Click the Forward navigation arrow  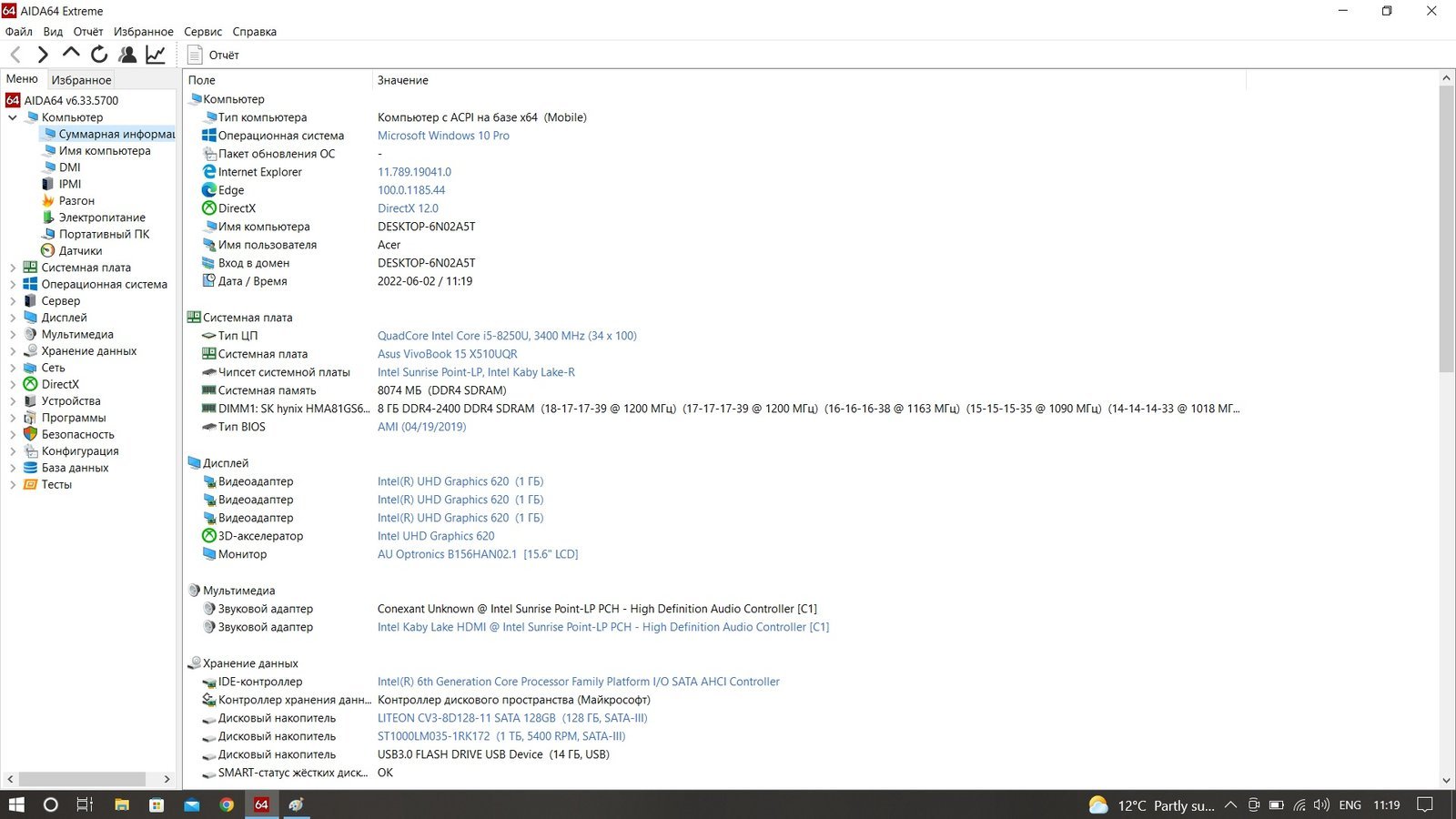point(43,55)
